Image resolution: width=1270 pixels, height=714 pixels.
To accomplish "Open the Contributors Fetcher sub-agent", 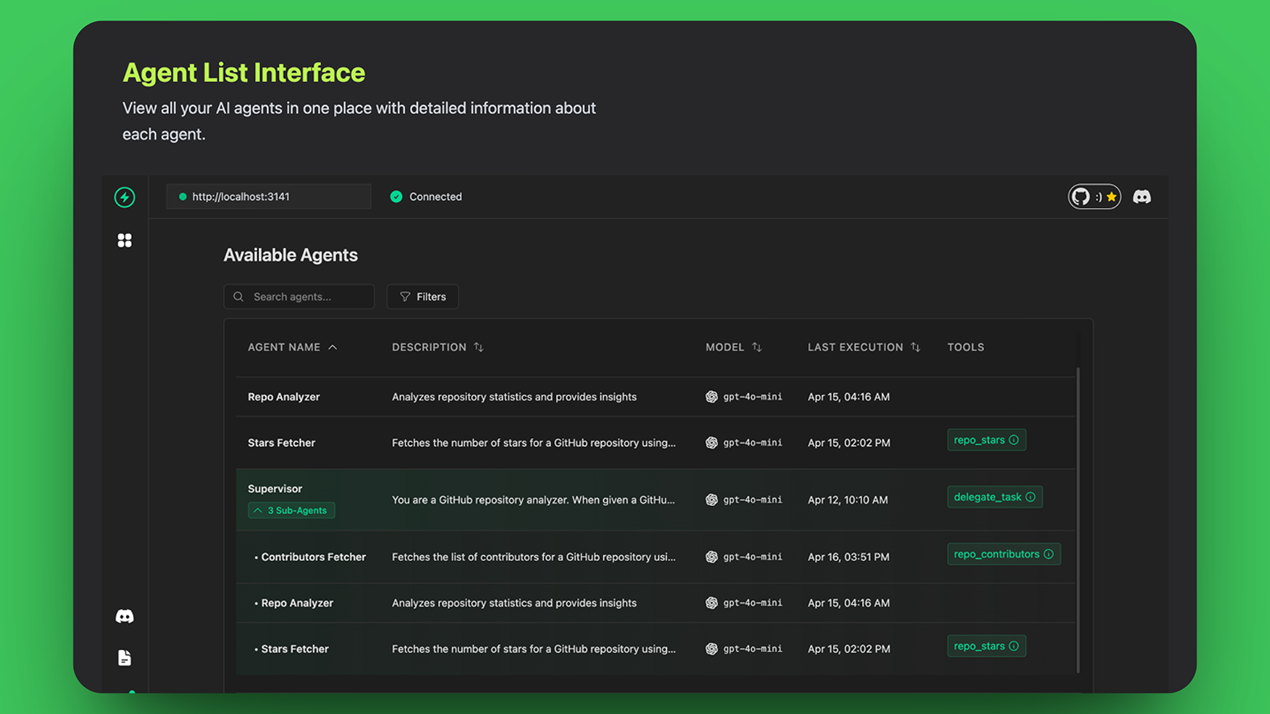I will [313, 557].
